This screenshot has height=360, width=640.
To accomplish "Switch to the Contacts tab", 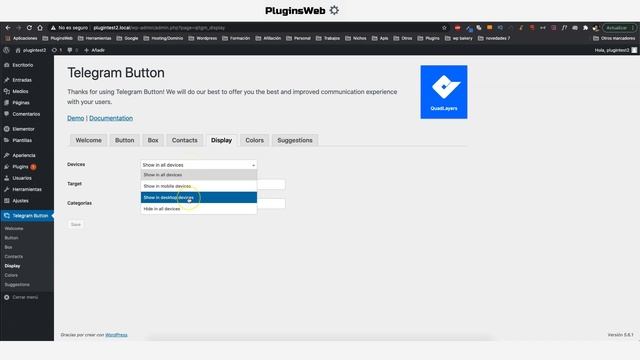I will (x=184, y=140).
